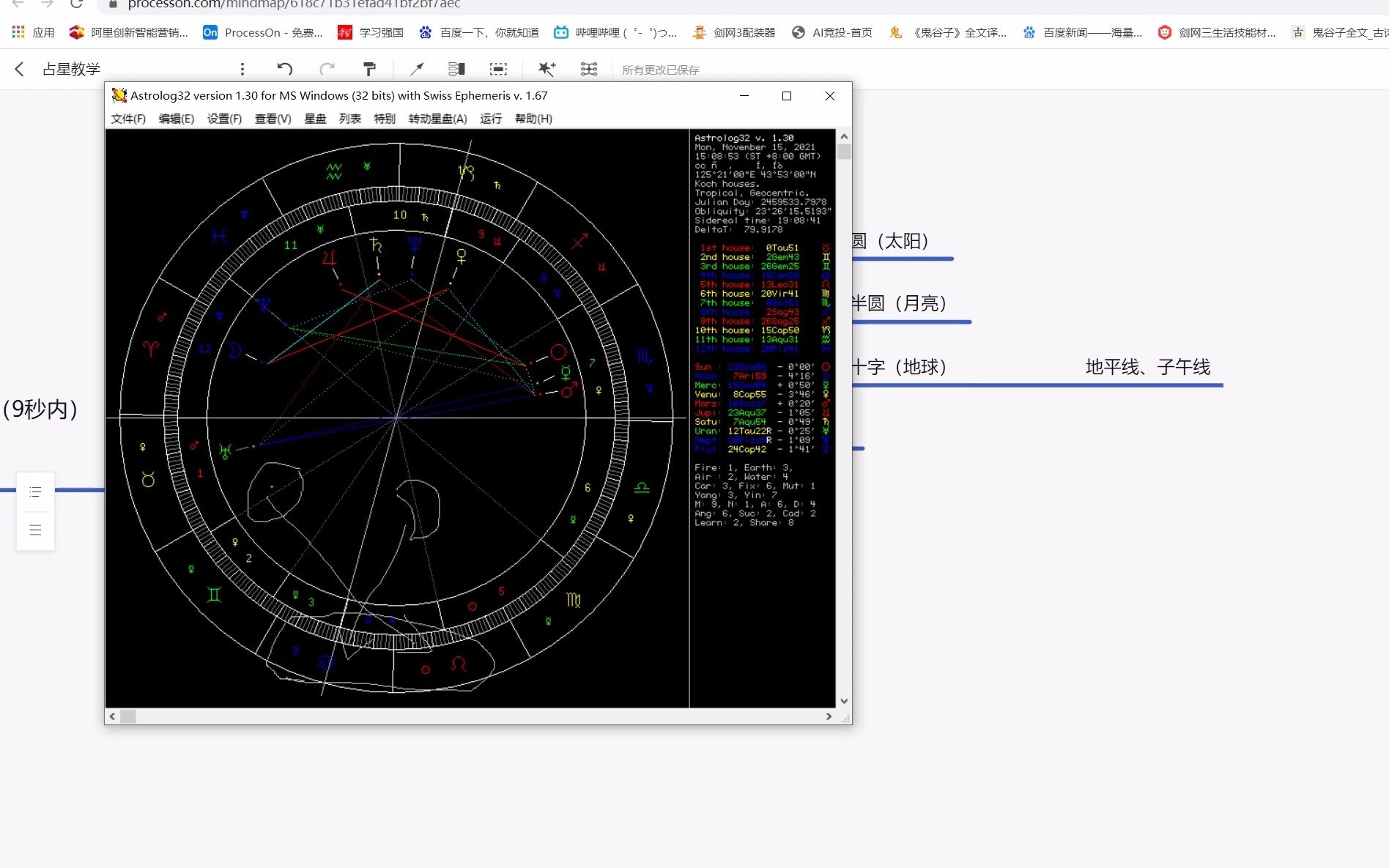Click the vertical scrollbar up arrow in Astrolog32
Screen dimensions: 1389x868
(x=844, y=136)
